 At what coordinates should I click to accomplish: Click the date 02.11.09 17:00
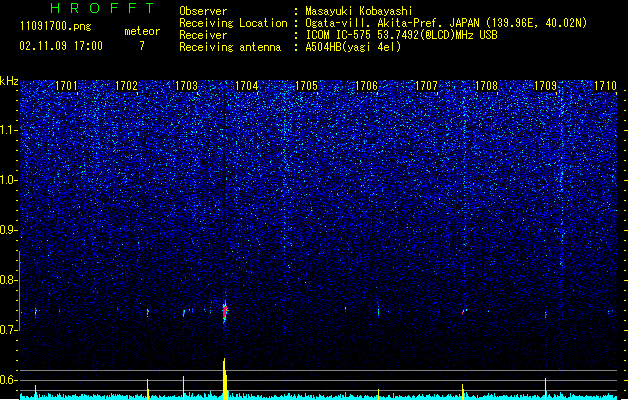(x=61, y=46)
